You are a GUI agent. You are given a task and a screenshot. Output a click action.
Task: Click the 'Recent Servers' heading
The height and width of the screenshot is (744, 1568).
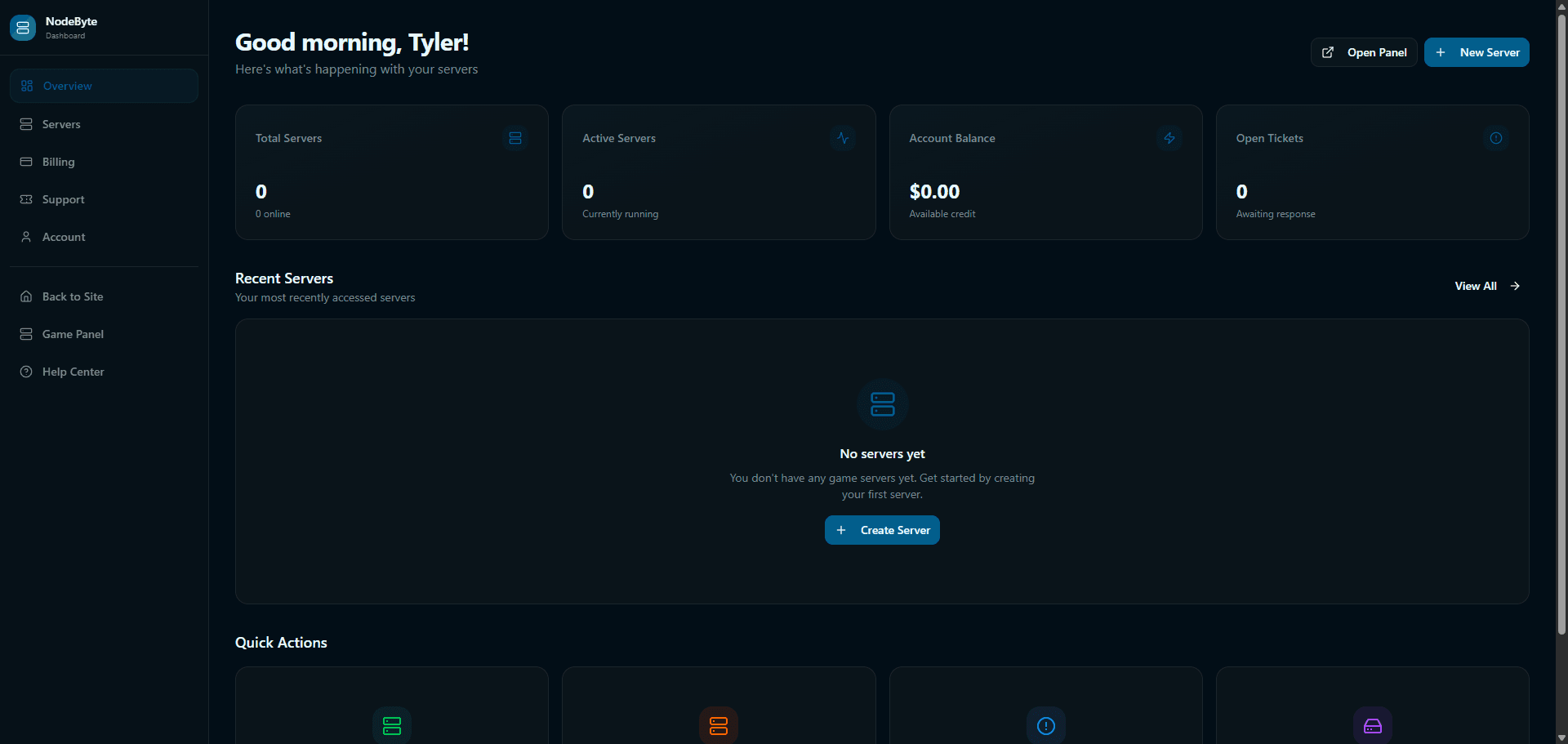pyautogui.click(x=284, y=278)
